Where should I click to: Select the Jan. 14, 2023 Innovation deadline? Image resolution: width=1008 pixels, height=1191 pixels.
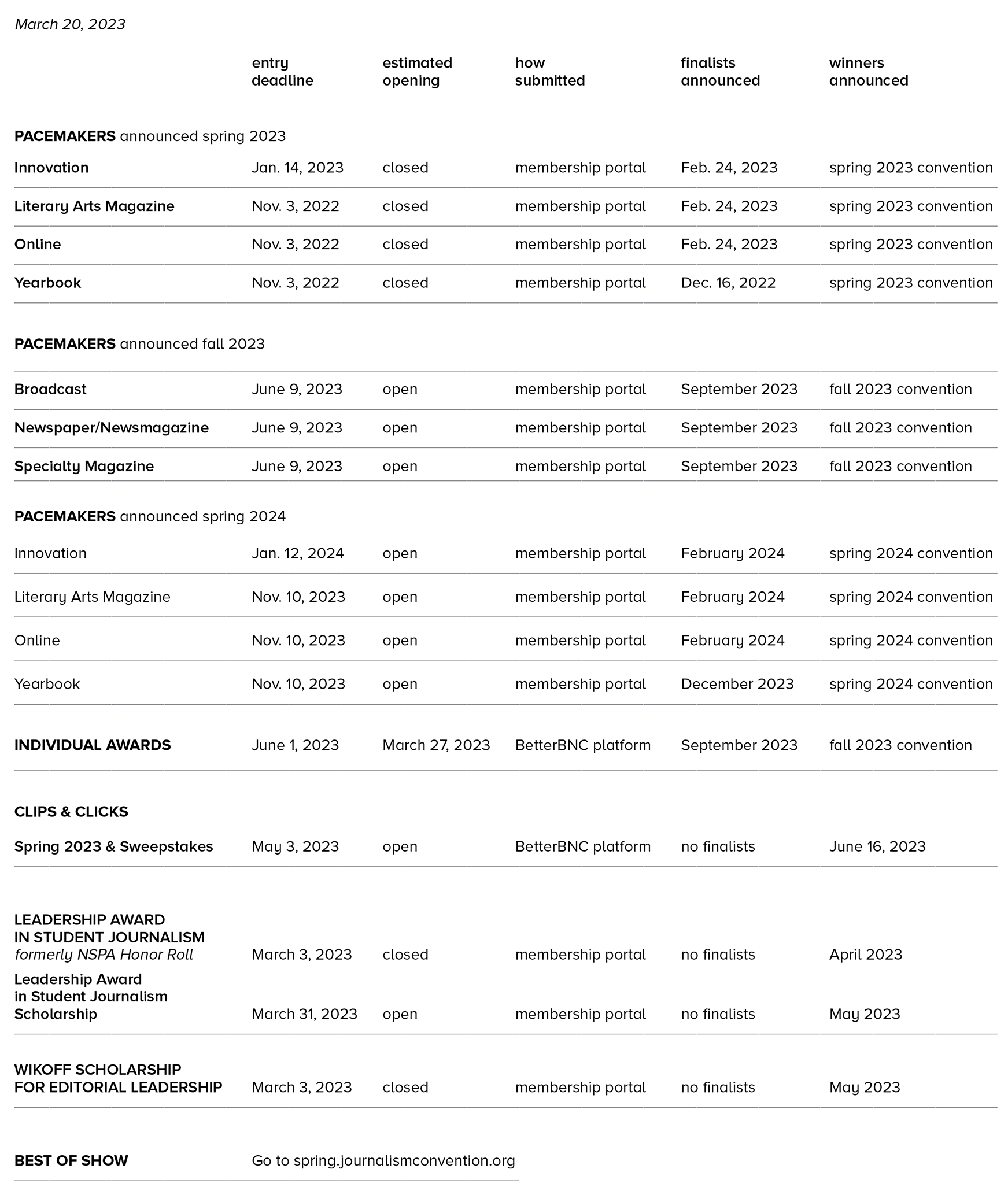coord(297,168)
